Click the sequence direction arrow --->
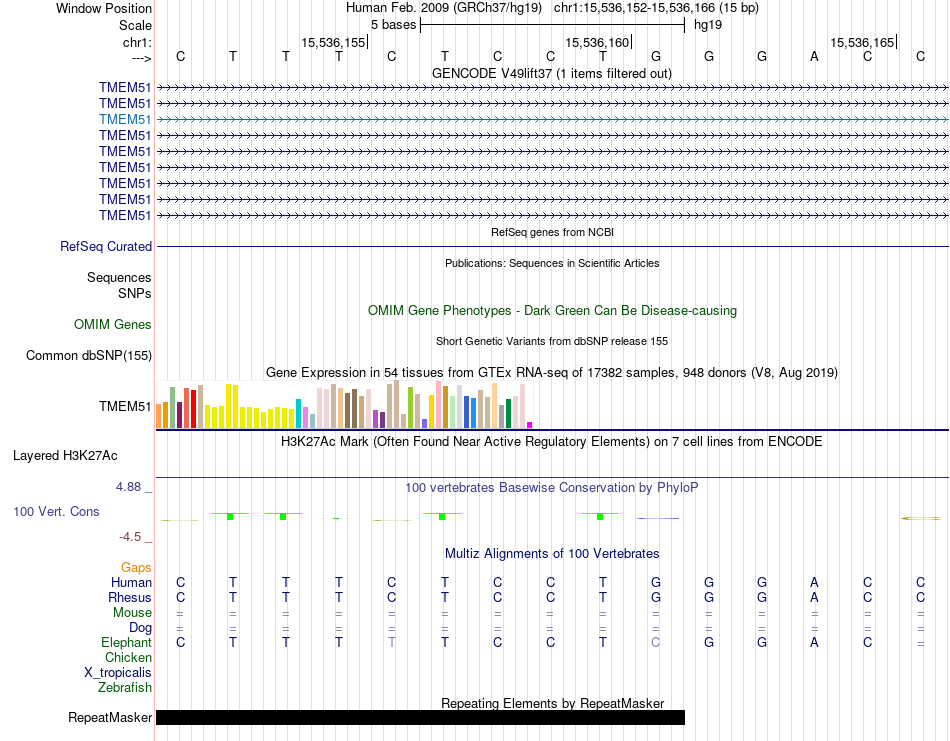 pyautogui.click(x=142, y=58)
